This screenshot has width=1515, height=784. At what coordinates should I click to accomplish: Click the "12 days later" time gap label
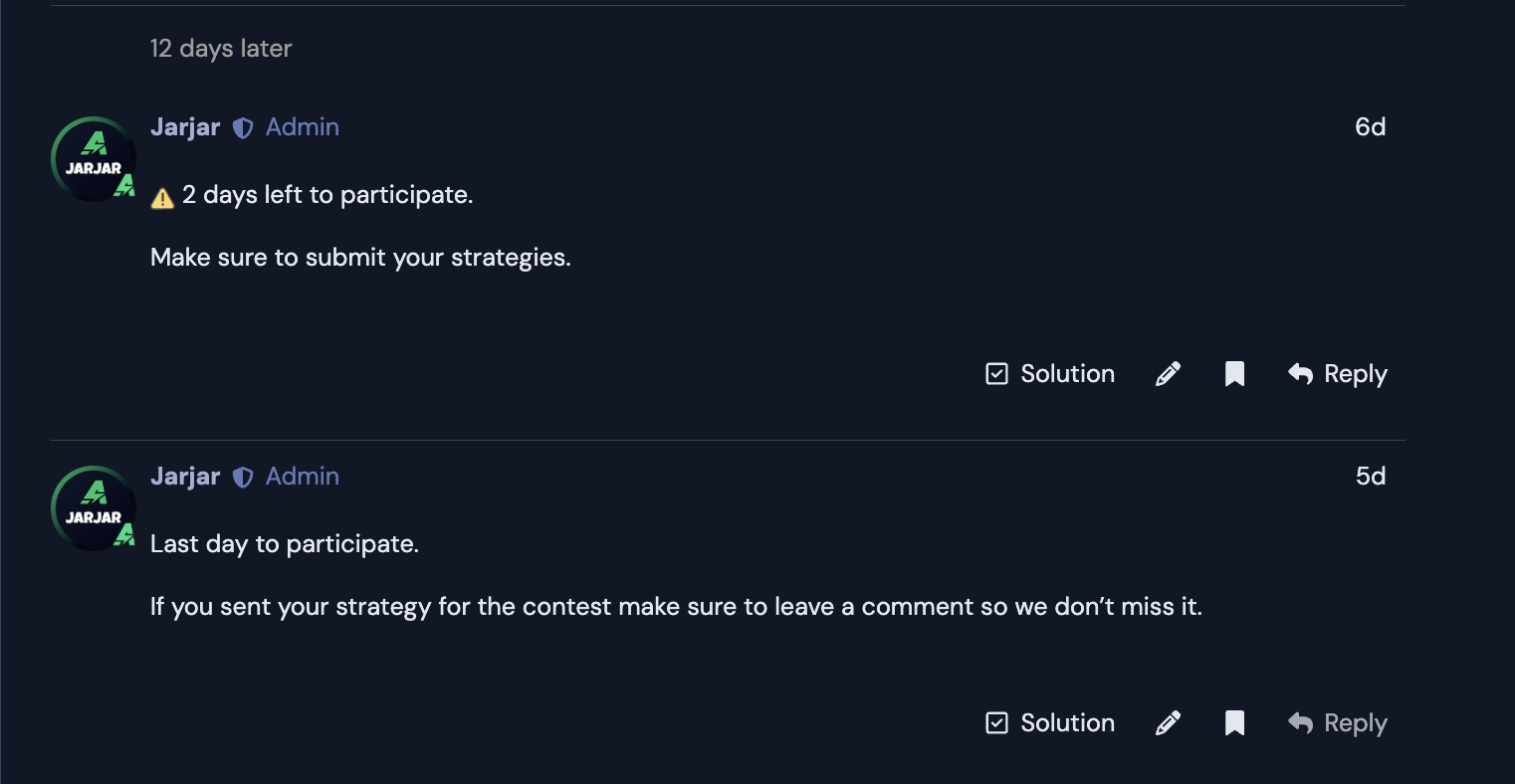click(221, 49)
